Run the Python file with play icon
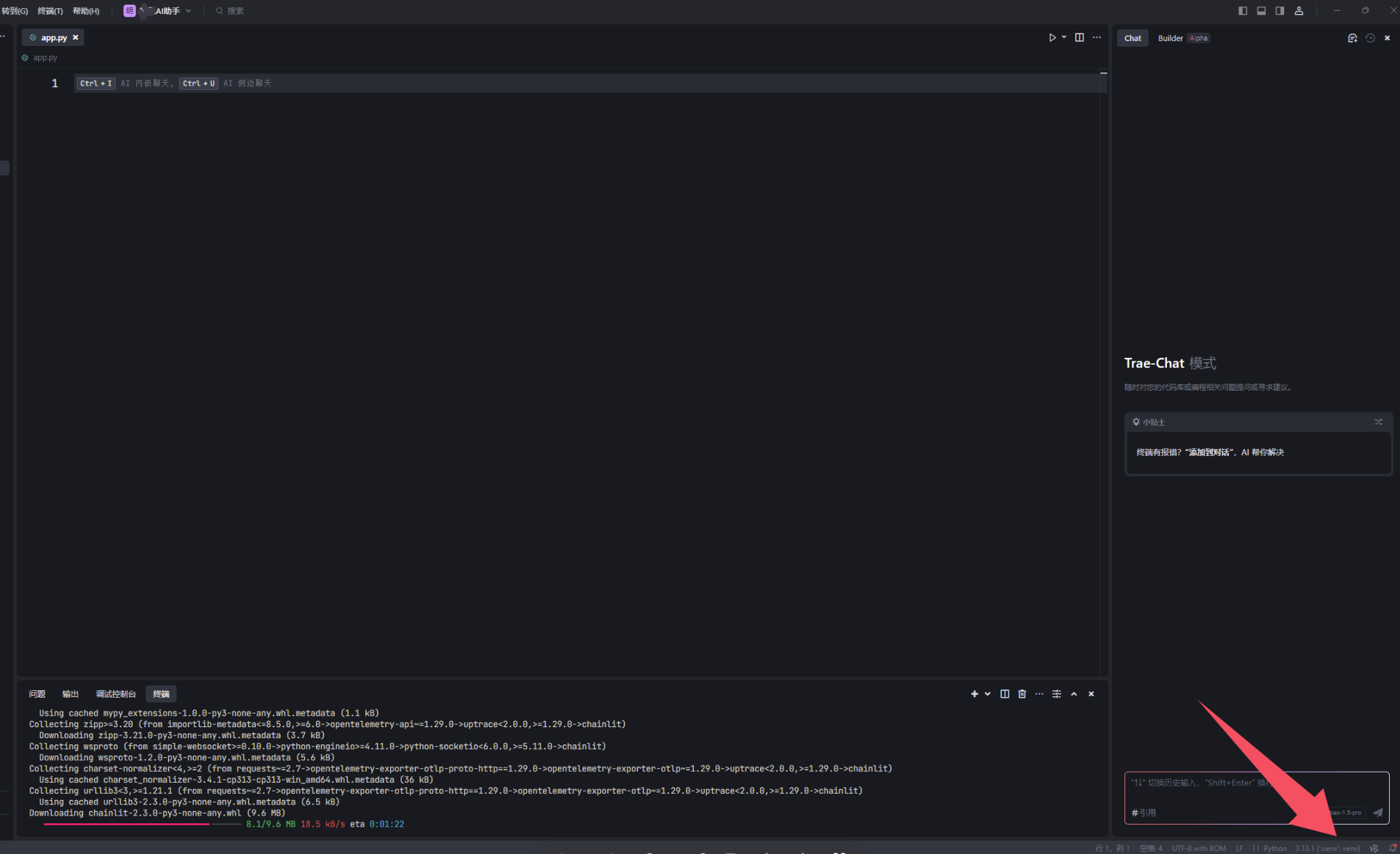Screen dimensions: 1400x854 click(x=1052, y=38)
